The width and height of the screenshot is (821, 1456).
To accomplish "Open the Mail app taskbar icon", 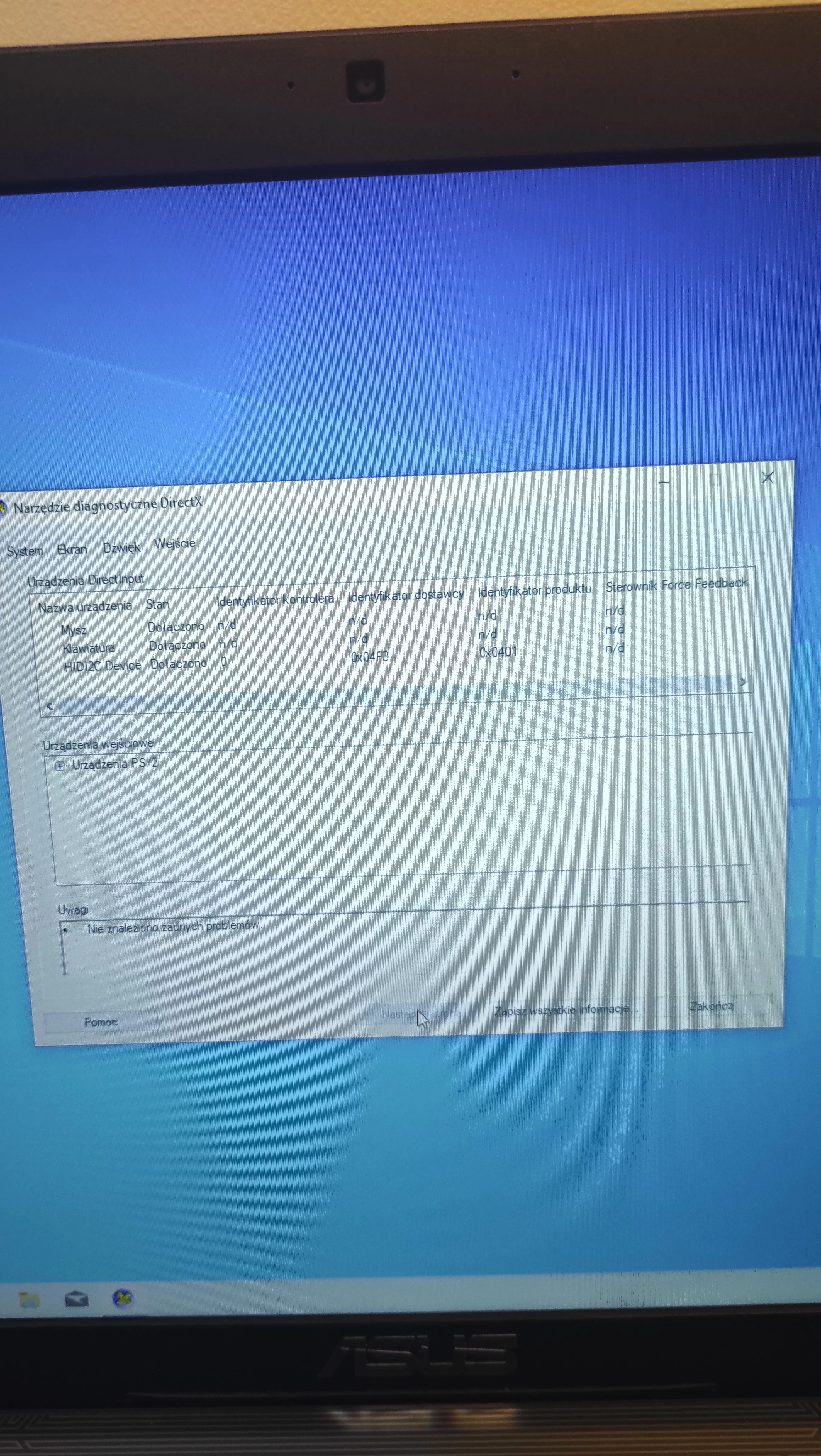I will coord(76,1299).
